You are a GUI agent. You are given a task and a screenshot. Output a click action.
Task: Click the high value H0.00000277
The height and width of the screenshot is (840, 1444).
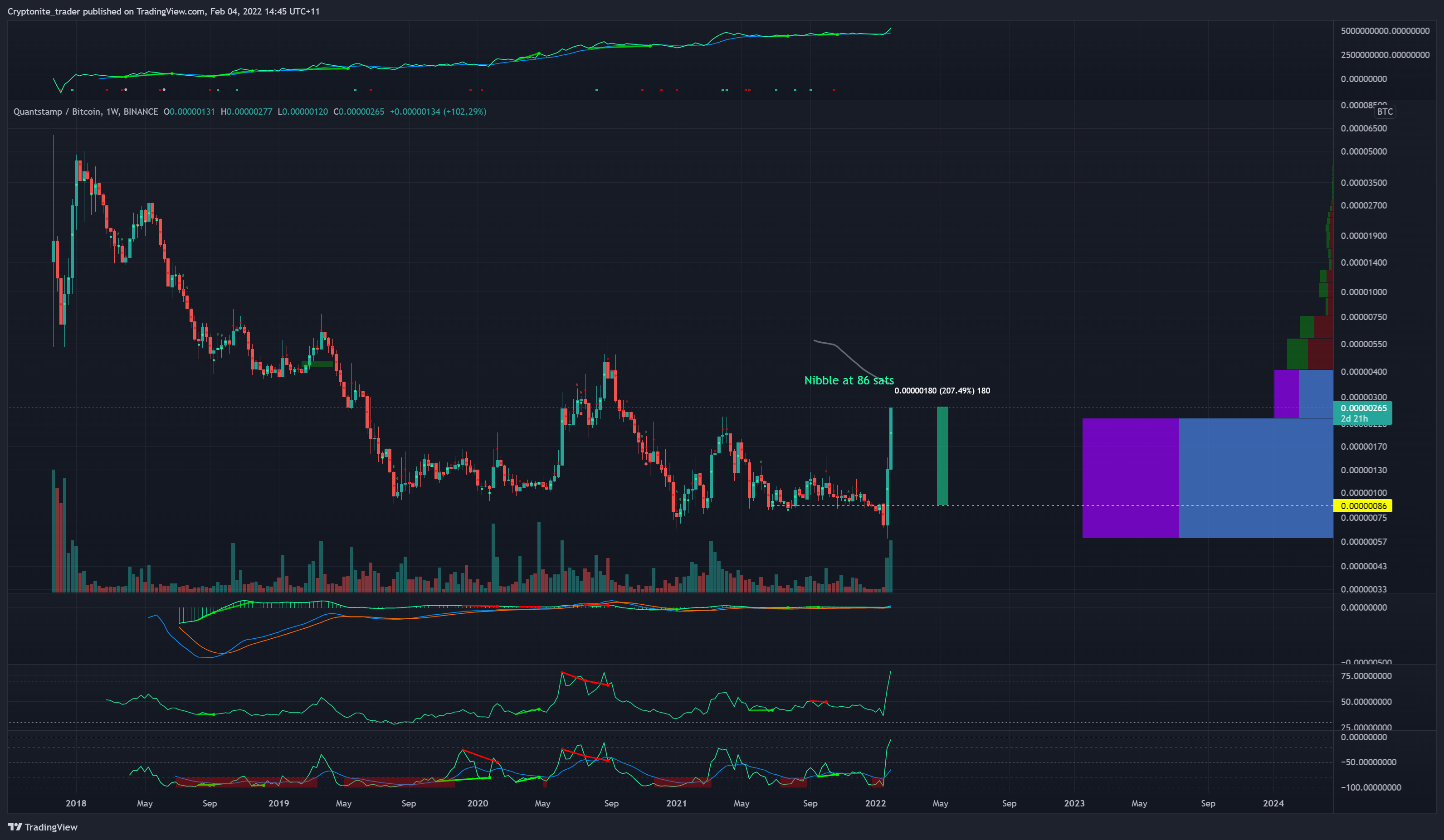[246, 112]
